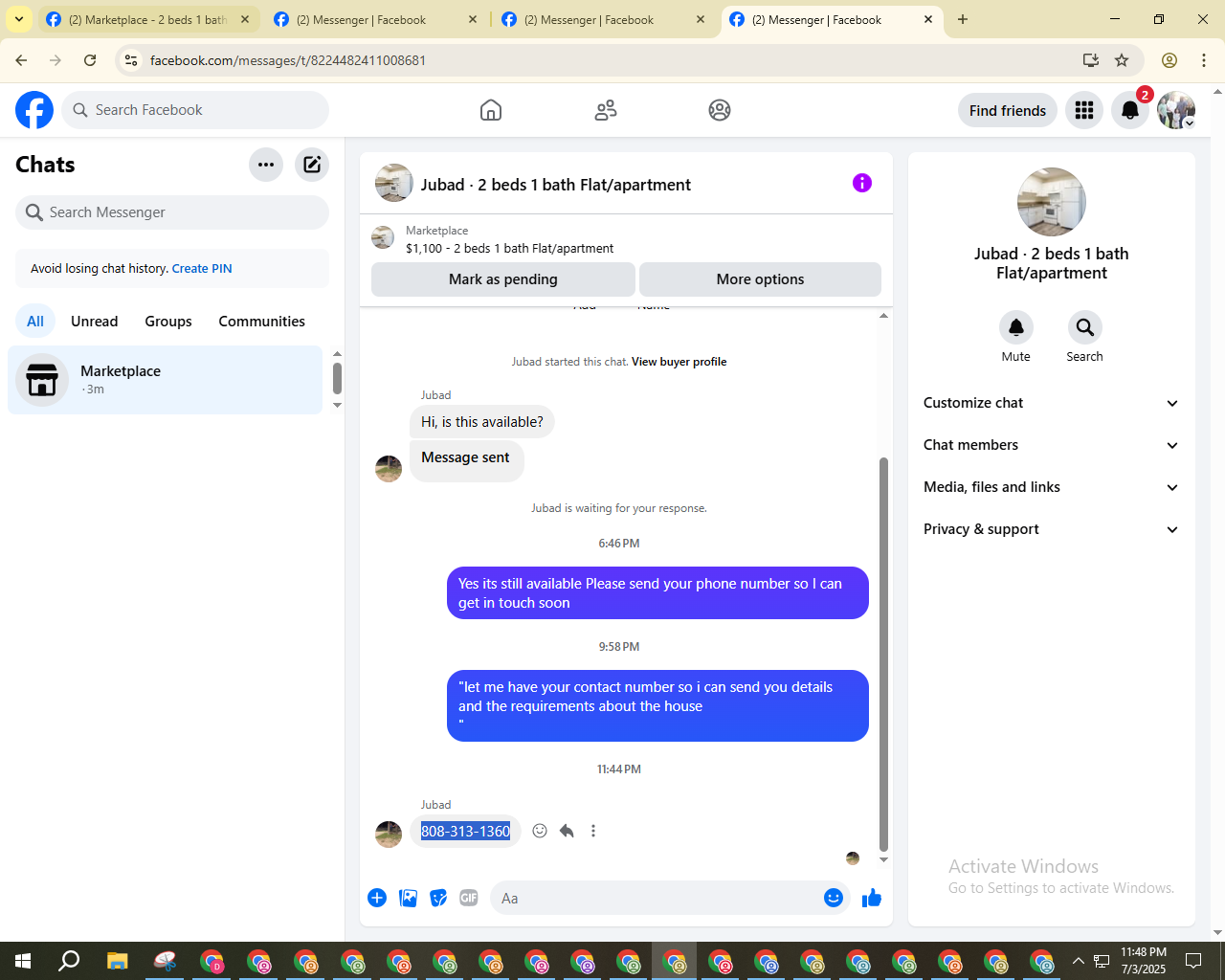
Task: Expand Customize chat section
Action: 1051,403
